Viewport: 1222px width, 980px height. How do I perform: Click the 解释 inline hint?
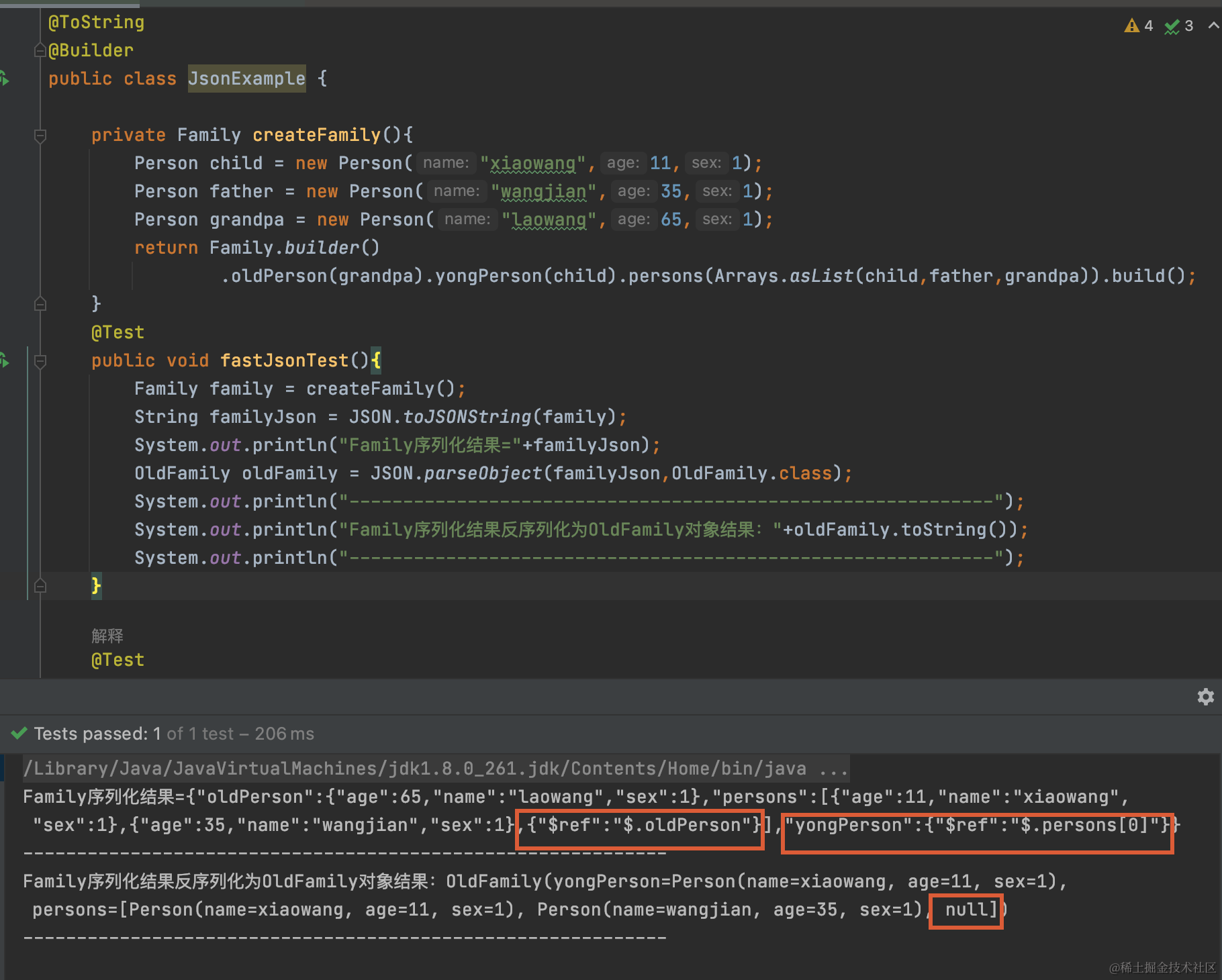tap(107, 636)
